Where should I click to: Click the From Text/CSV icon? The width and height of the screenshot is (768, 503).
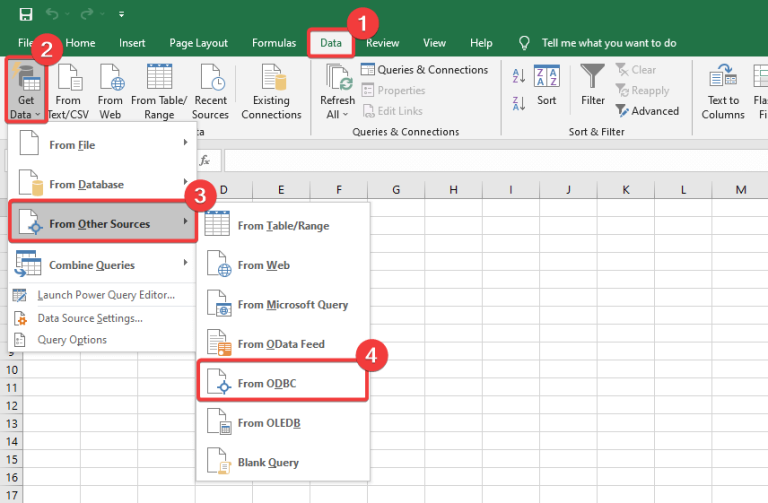pos(68,79)
